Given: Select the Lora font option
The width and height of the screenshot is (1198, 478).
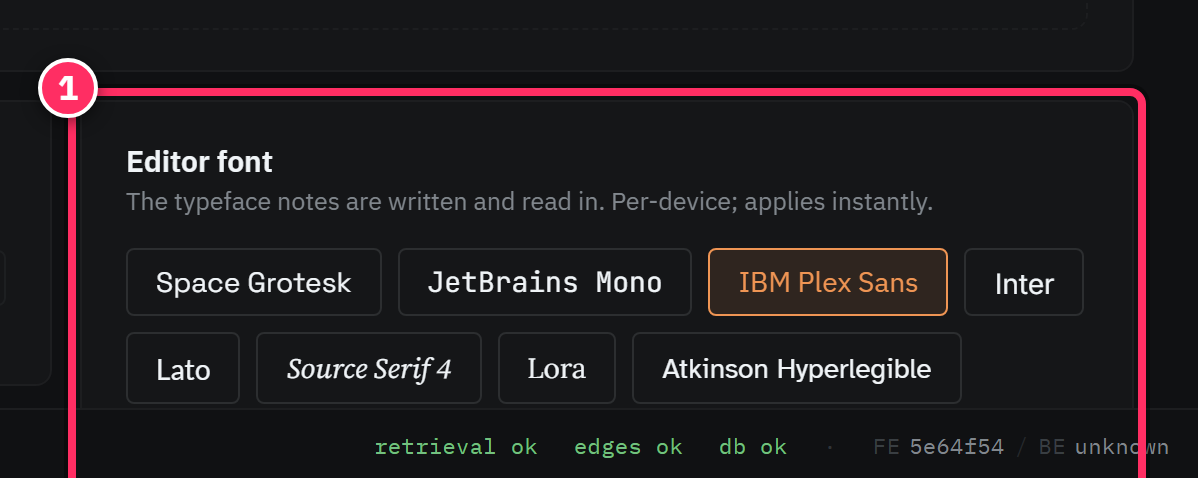Looking at the screenshot, I should (x=557, y=368).
